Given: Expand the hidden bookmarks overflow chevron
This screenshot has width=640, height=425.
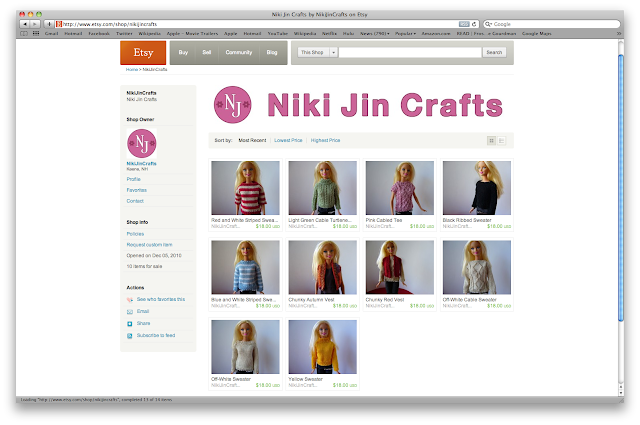Looking at the screenshot, I should pos(619,33).
